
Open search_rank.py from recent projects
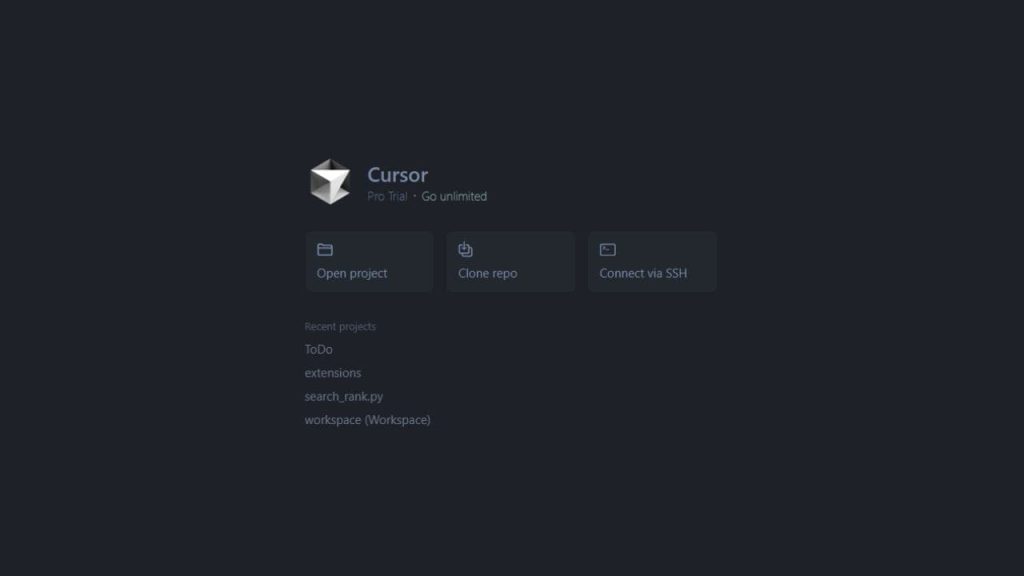point(344,396)
